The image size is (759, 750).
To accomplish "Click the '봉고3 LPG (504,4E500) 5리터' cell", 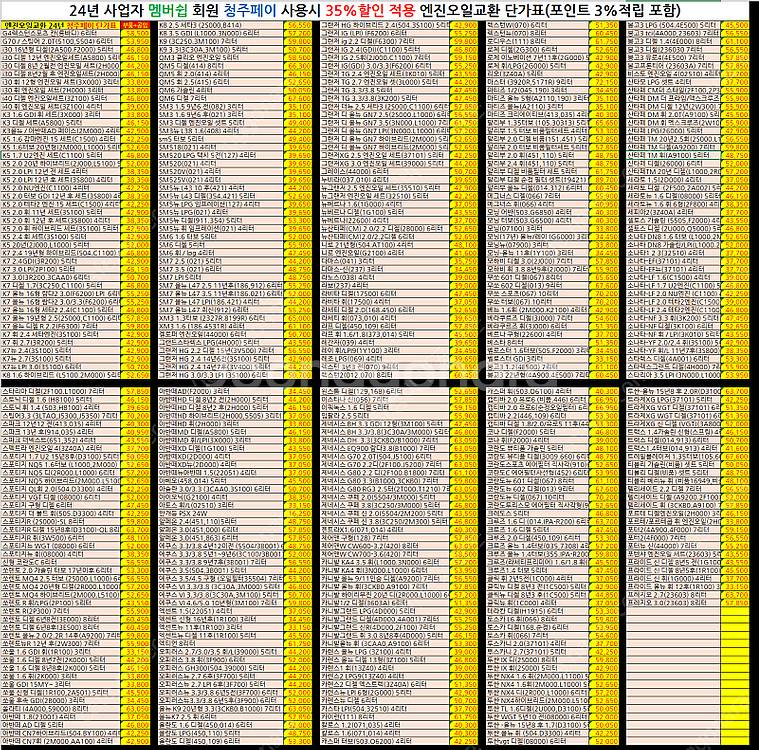I will pos(673,25).
